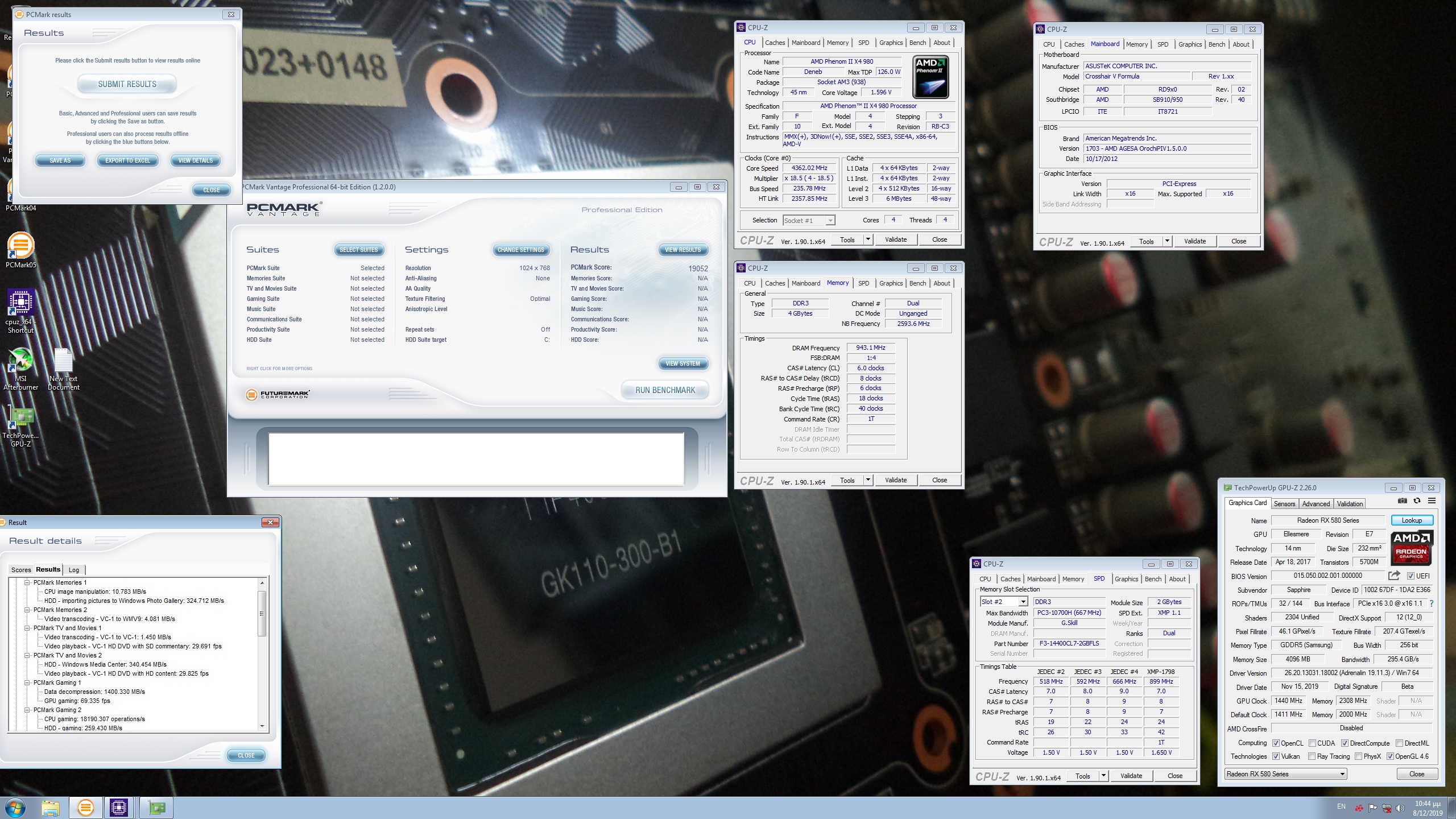
Task: Open the PCMark05 desktop shortcut
Action: (x=21, y=250)
